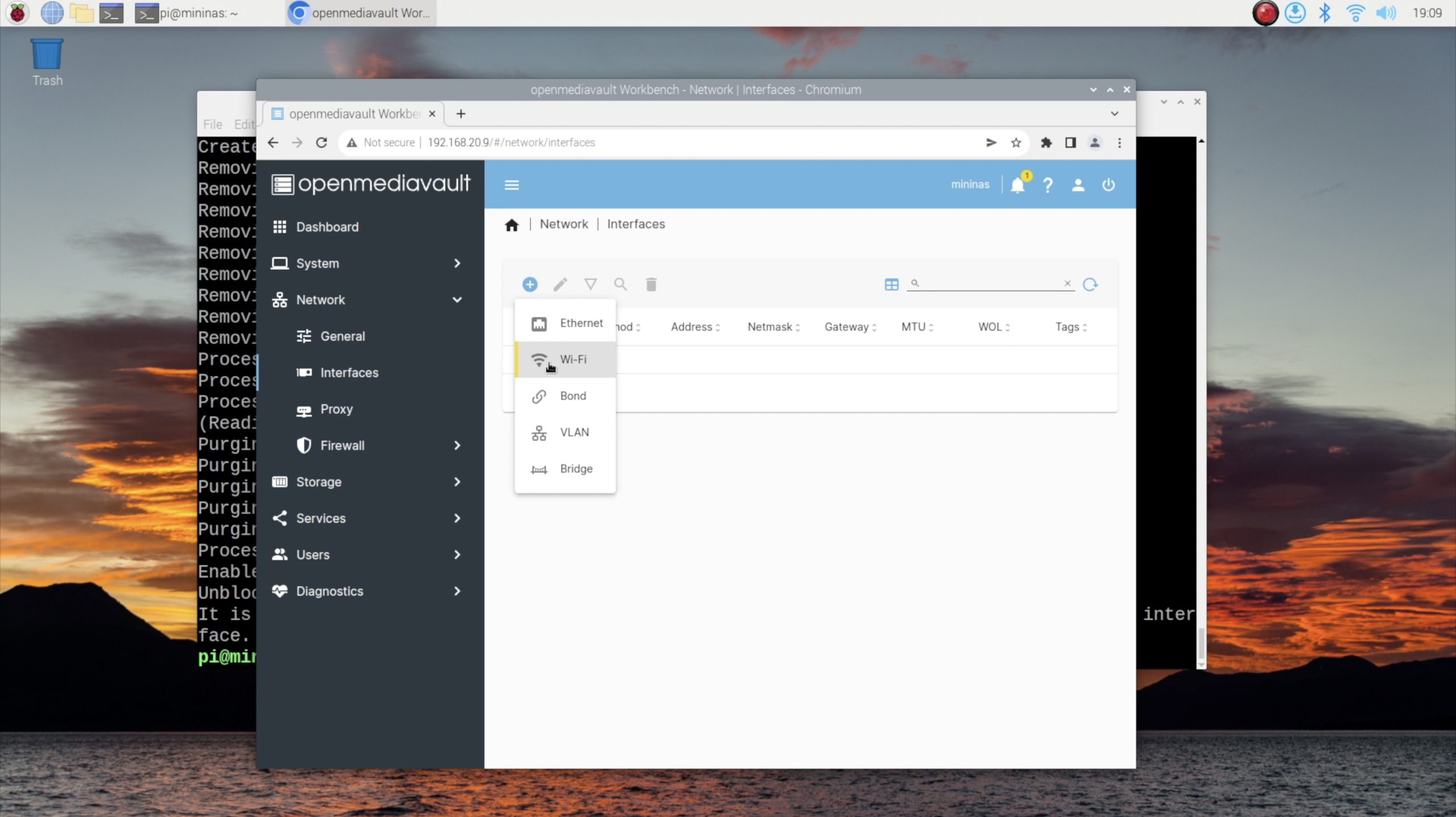
Task: Click the trash delete icon in toolbar
Action: pyautogui.click(x=651, y=284)
